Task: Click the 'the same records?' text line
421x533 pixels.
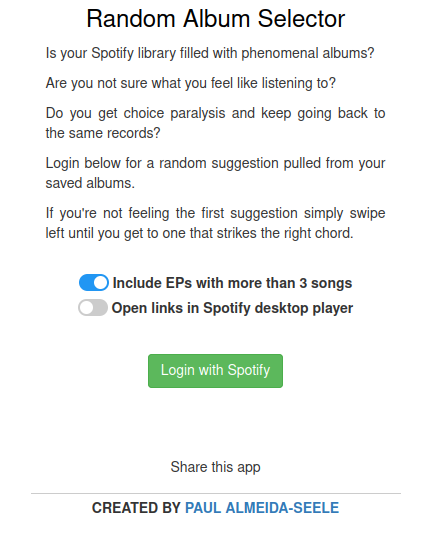Action: tap(103, 133)
